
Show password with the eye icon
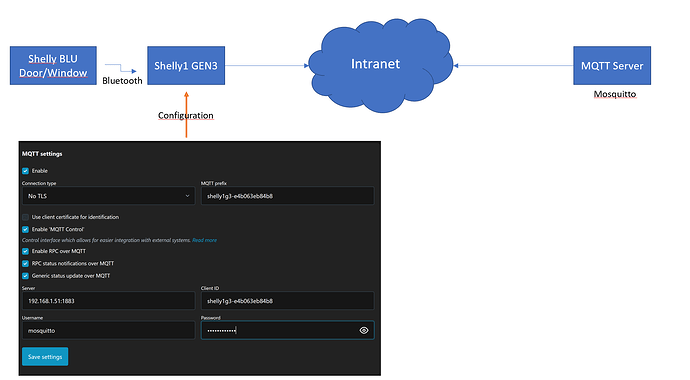(364, 330)
